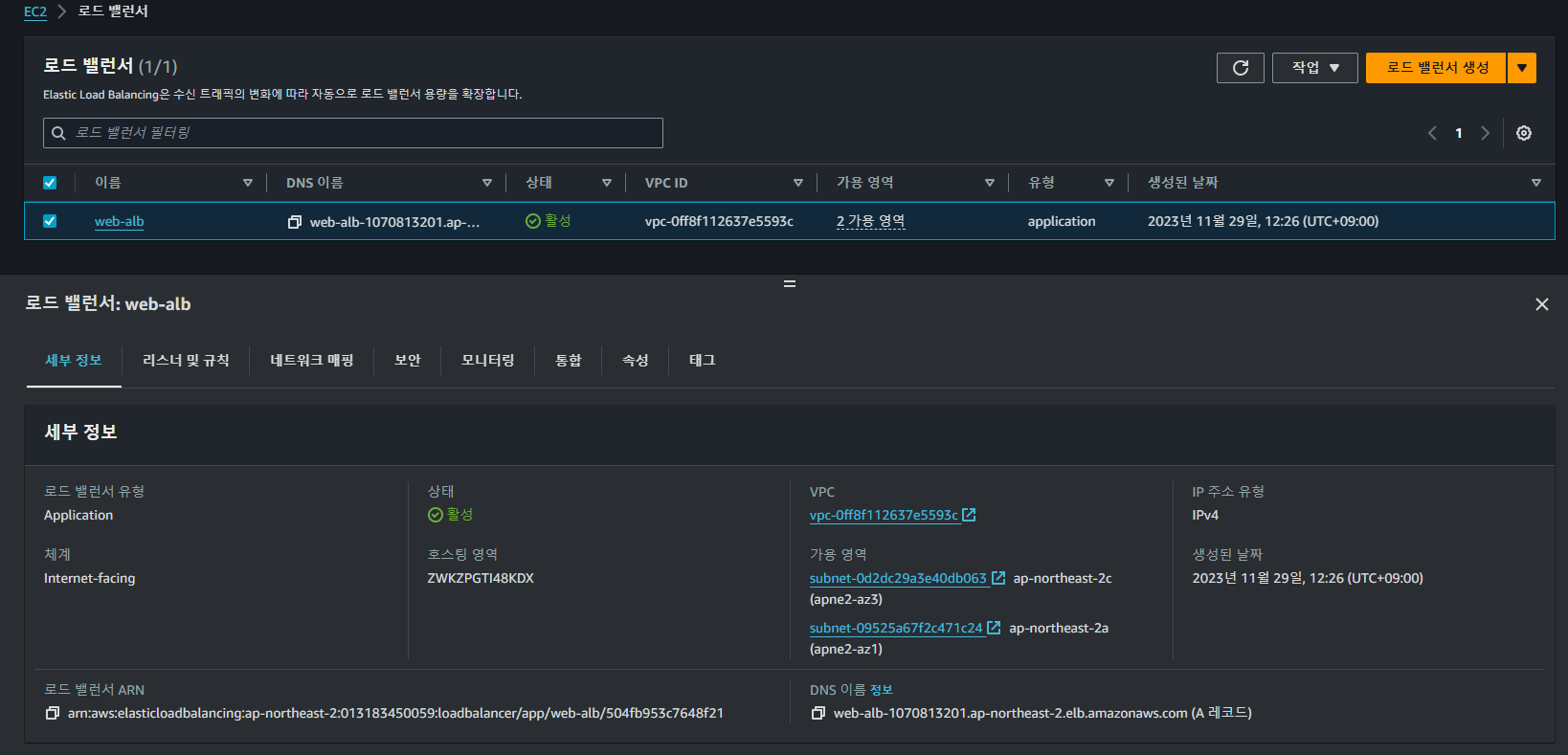The height and width of the screenshot is (755, 1568).
Task: Click IPv4 address type value
Action: point(1205,515)
